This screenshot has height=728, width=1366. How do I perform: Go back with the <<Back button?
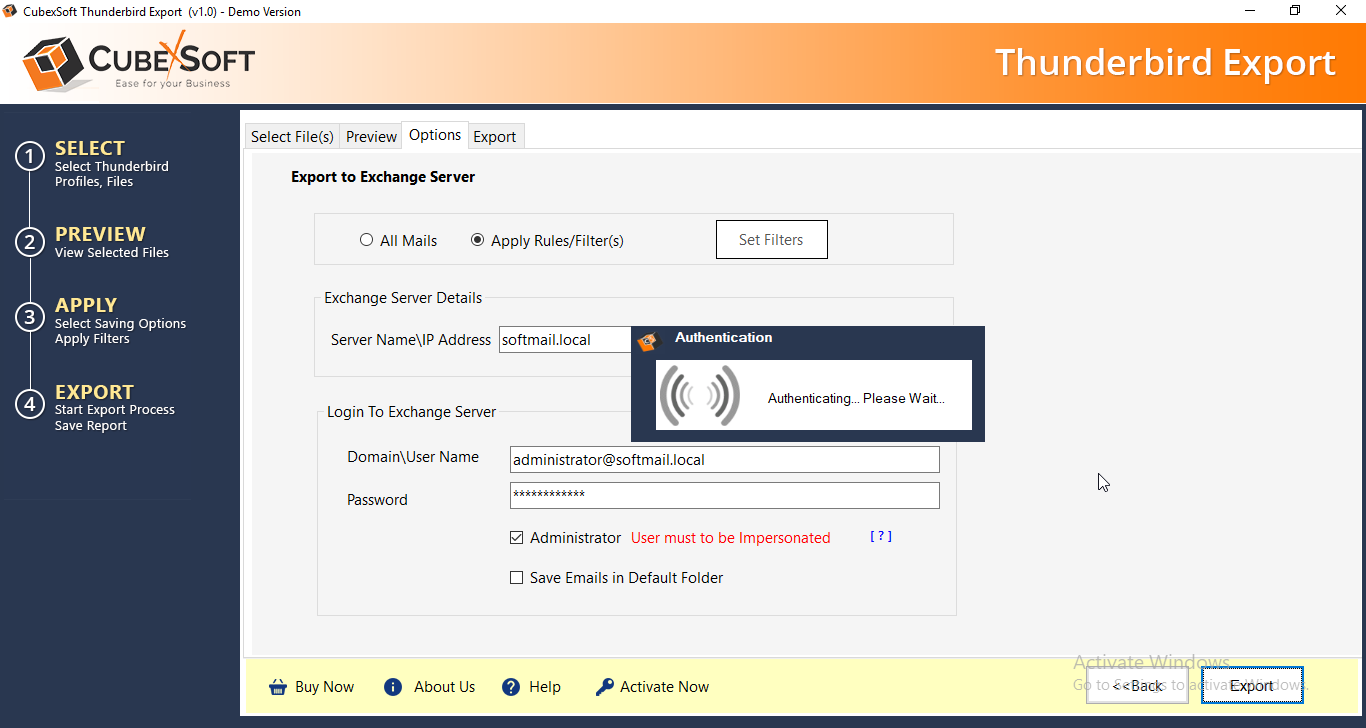coord(1137,686)
